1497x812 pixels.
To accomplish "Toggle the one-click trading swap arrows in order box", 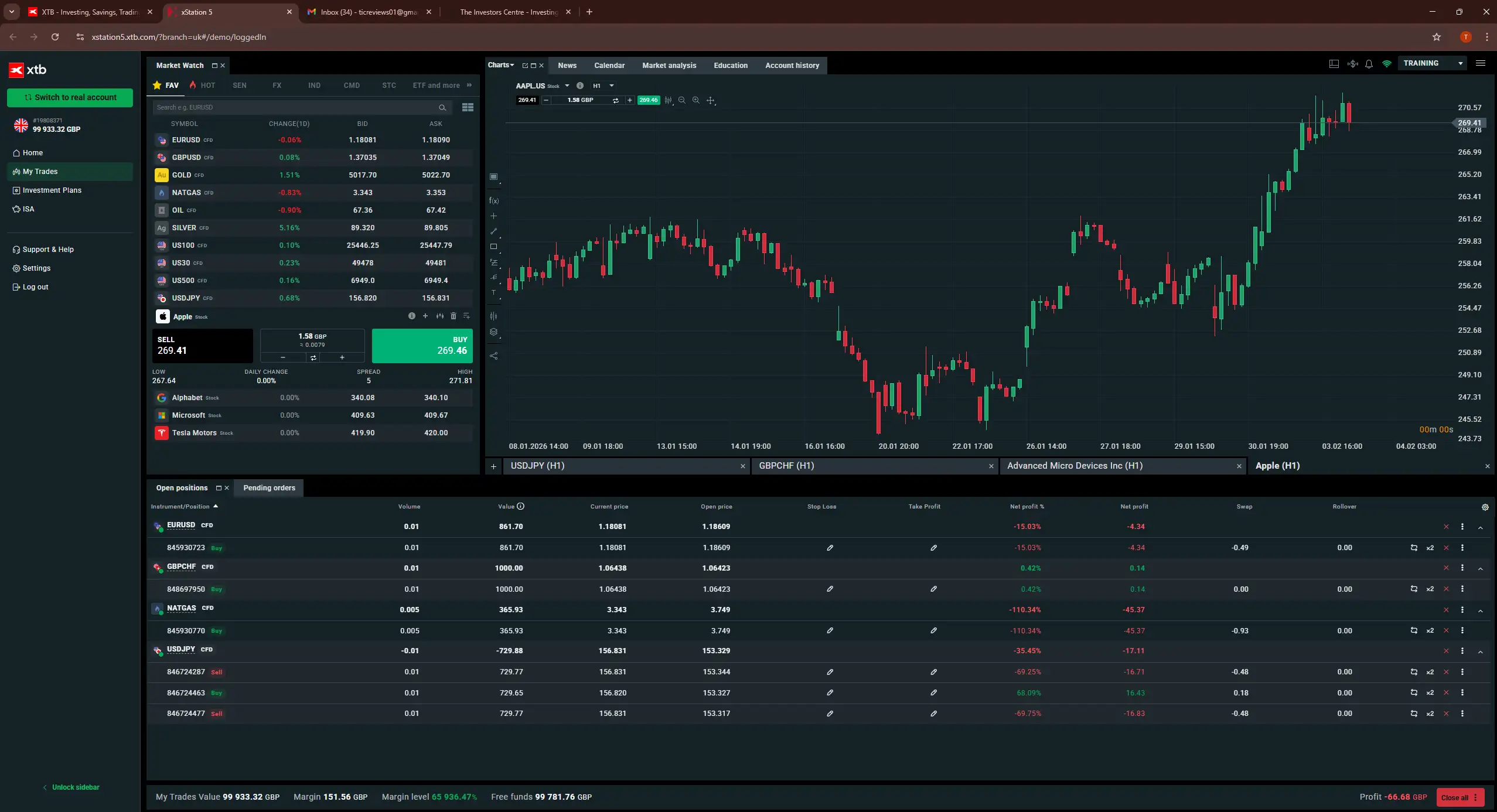I will [x=313, y=357].
